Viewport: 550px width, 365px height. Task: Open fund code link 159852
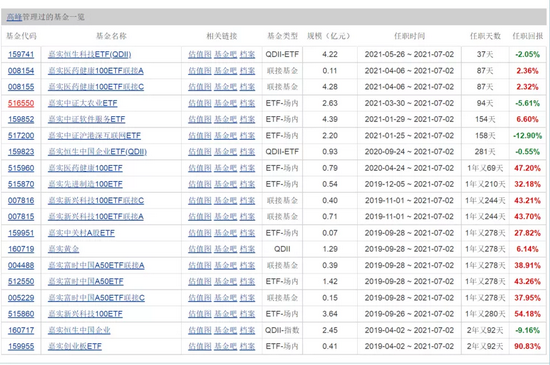coord(21,120)
